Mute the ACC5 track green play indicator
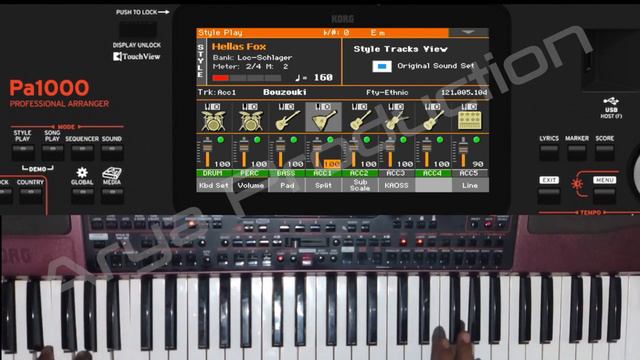This screenshot has height=360, width=640. (476, 140)
